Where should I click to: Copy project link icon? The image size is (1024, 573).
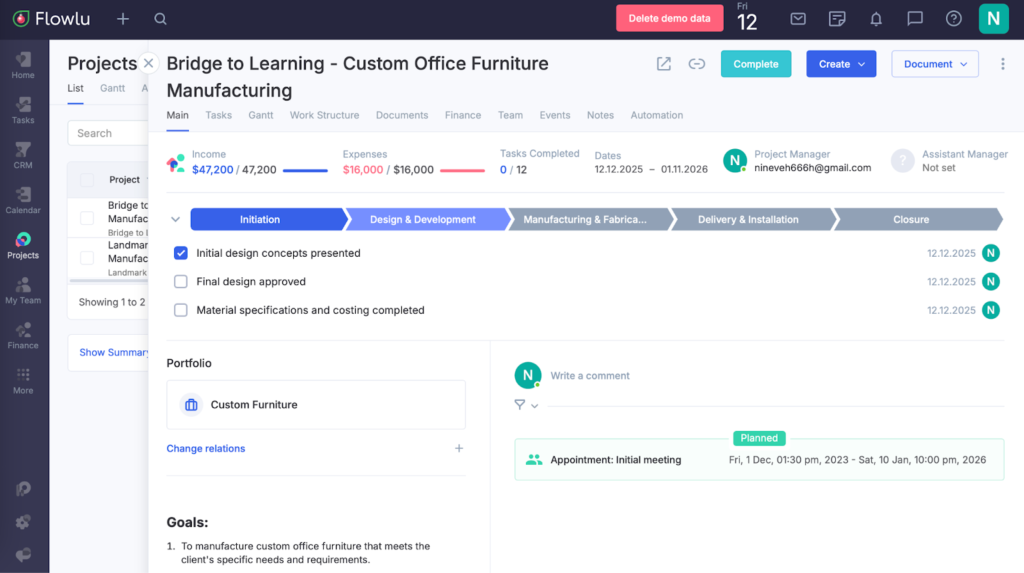click(x=697, y=63)
